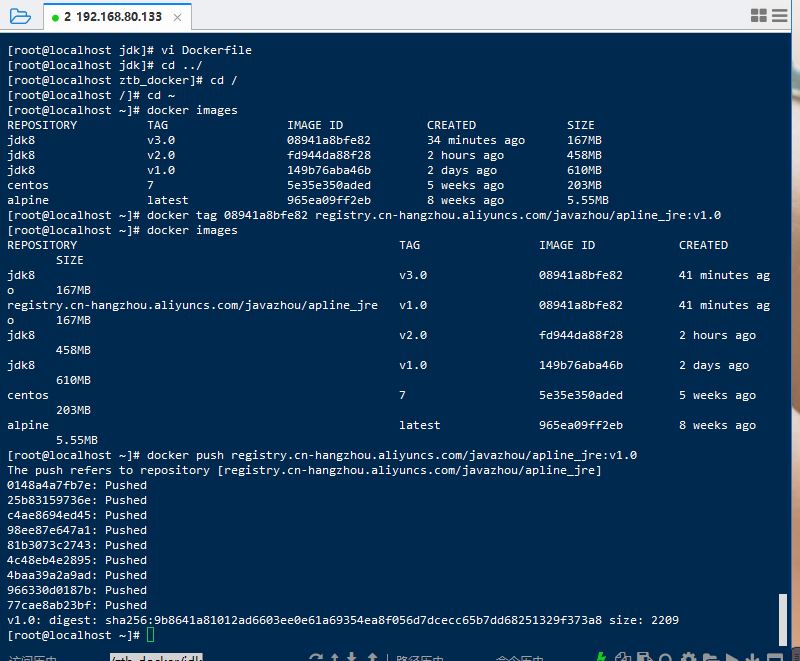Click 'REPOSITORY' header in the first listing
Image resolution: width=800 pixels, height=661 pixels.
[x=42, y=125]
